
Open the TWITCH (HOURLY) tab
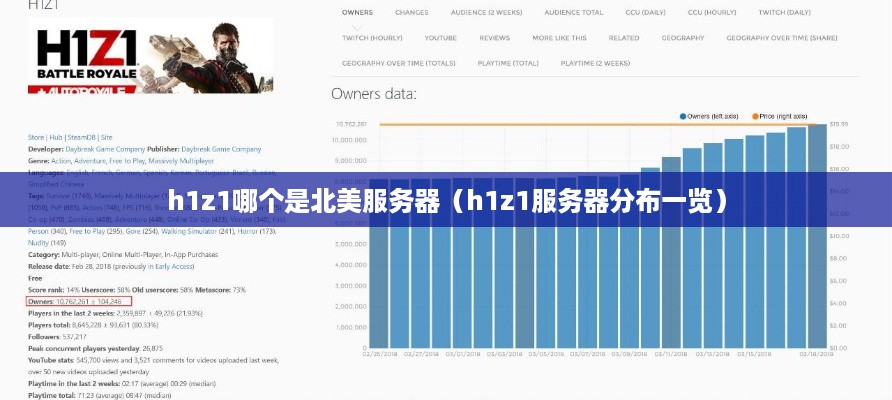tap(372, 38)
